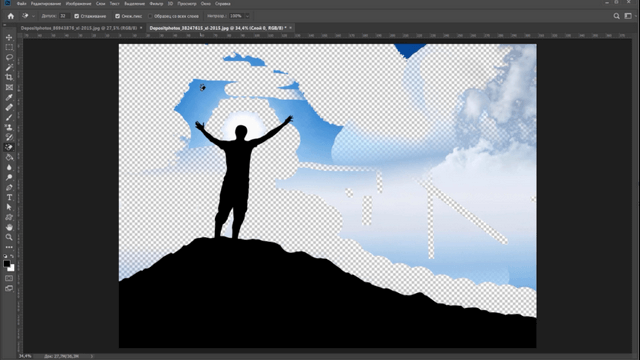Viewport: 640px width, 360px height.
Task: Close the Depositphotos_88943876 document tab
Action: point(141,28)
